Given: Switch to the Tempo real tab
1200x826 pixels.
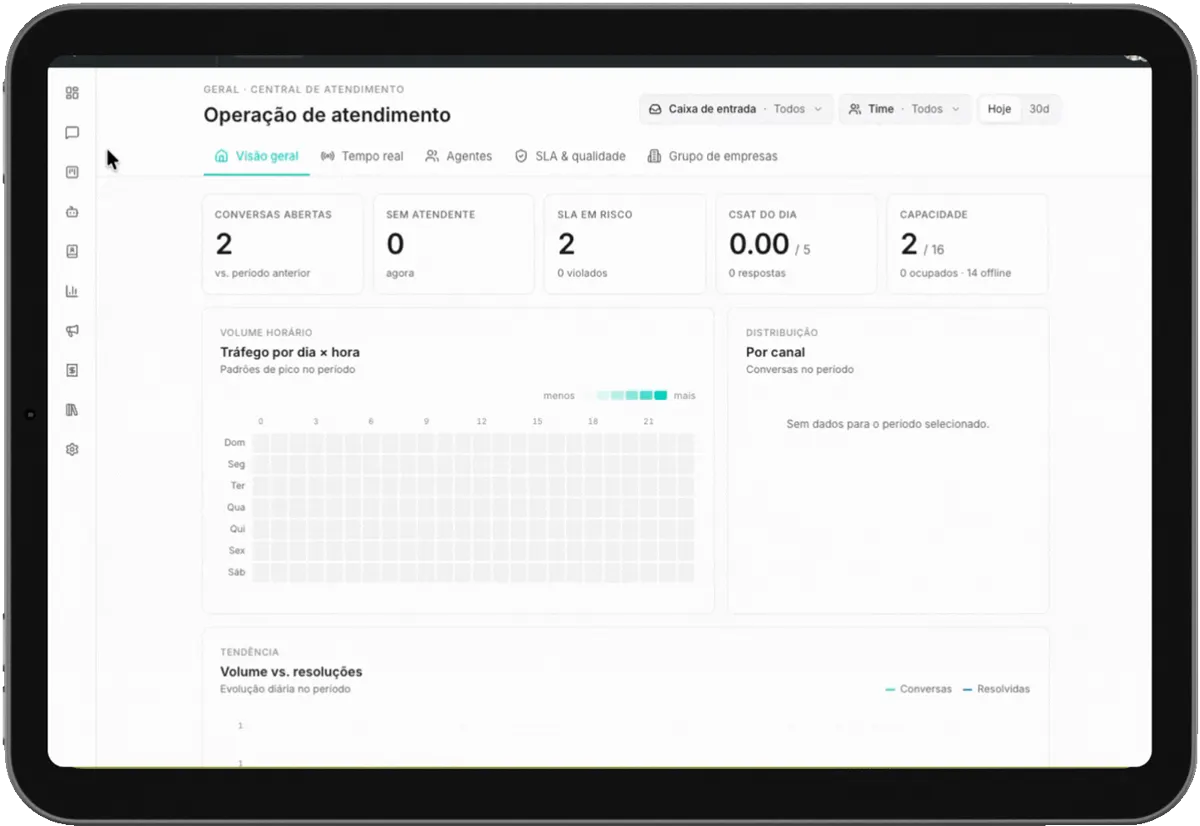Looking at the screenshot, I should point(362,156).
